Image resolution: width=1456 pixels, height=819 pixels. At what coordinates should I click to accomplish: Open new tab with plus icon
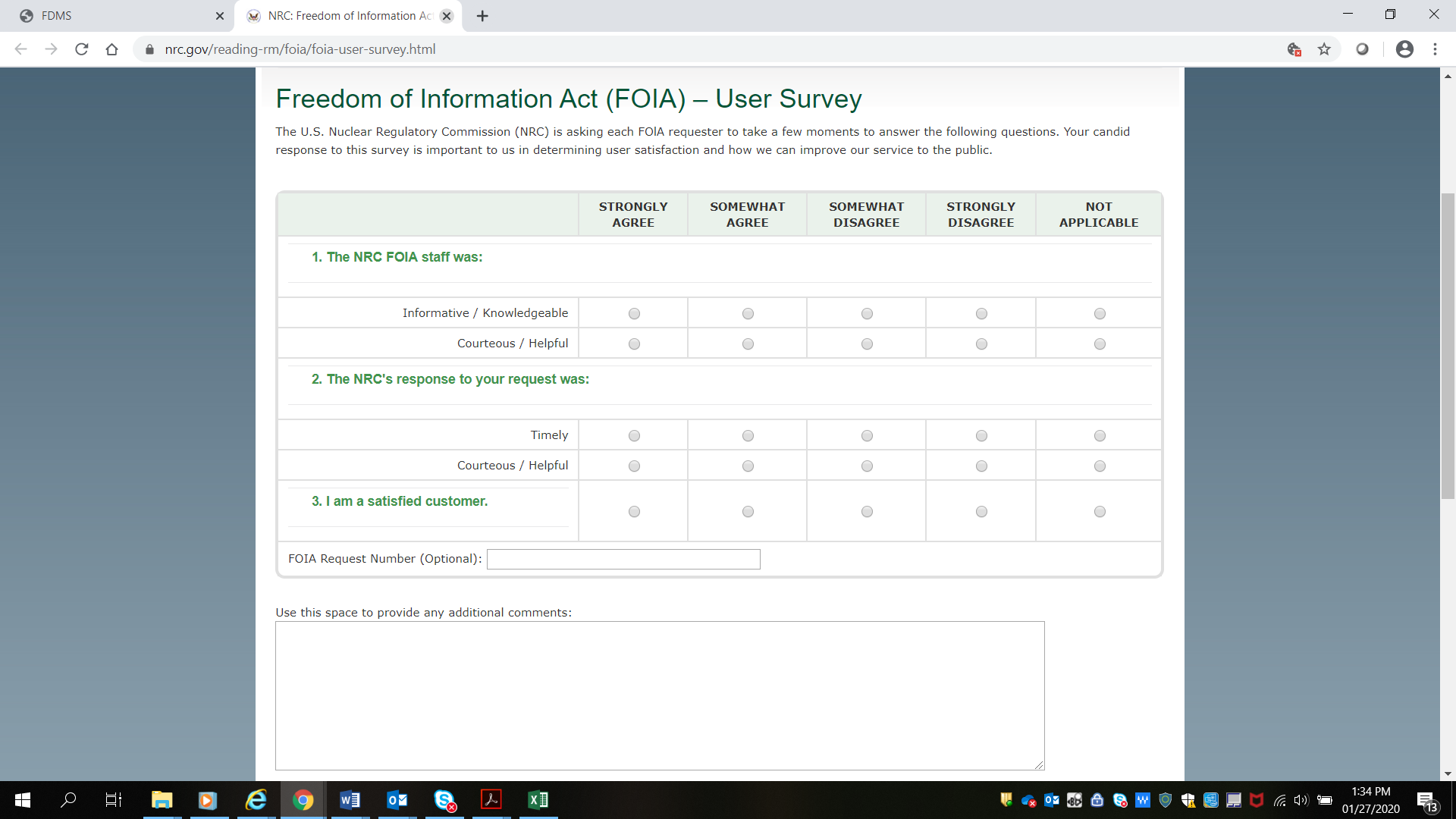coord(482,16)
